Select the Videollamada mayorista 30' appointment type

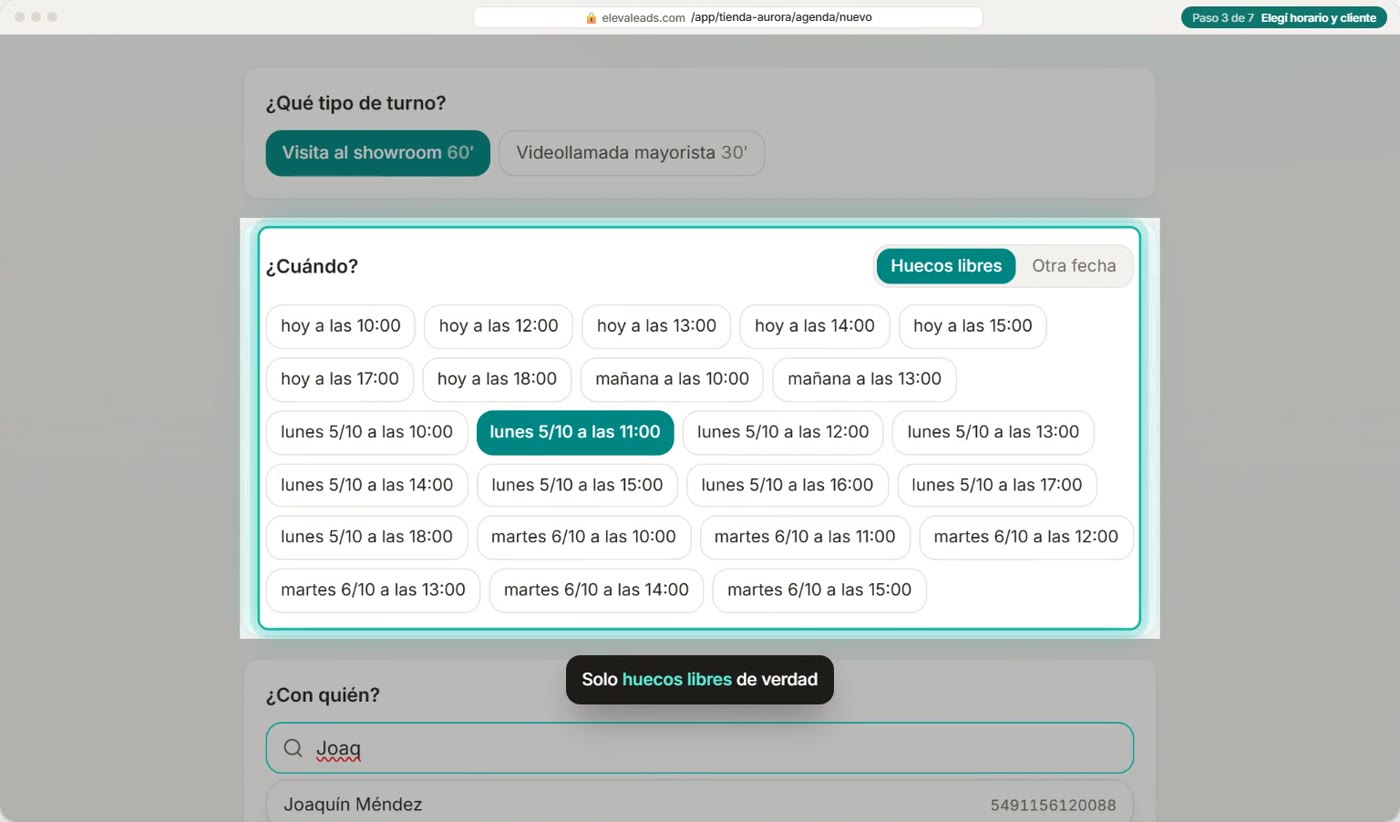pos(632,153)
